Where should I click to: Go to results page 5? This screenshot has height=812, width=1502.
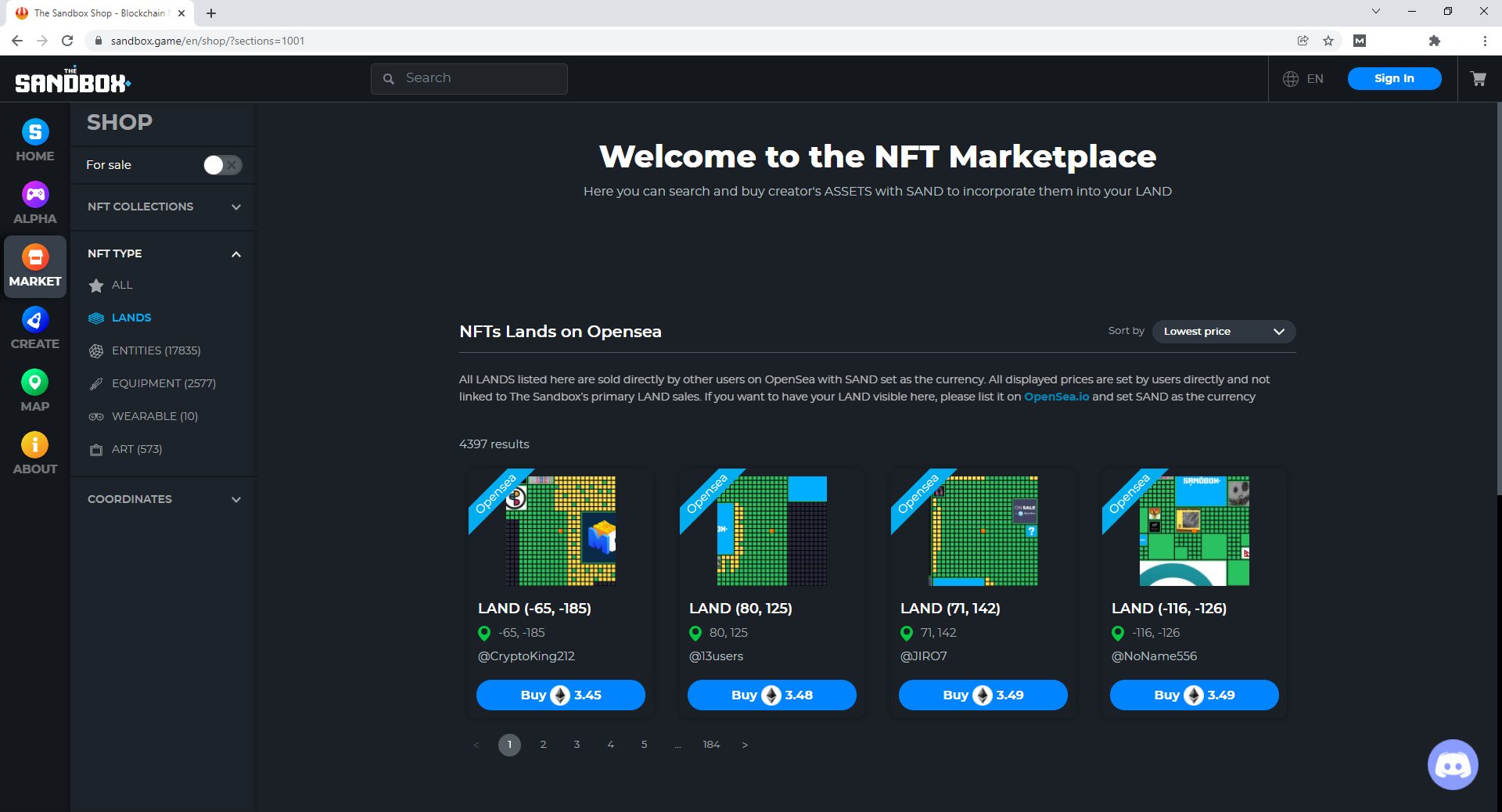(644, 745)
